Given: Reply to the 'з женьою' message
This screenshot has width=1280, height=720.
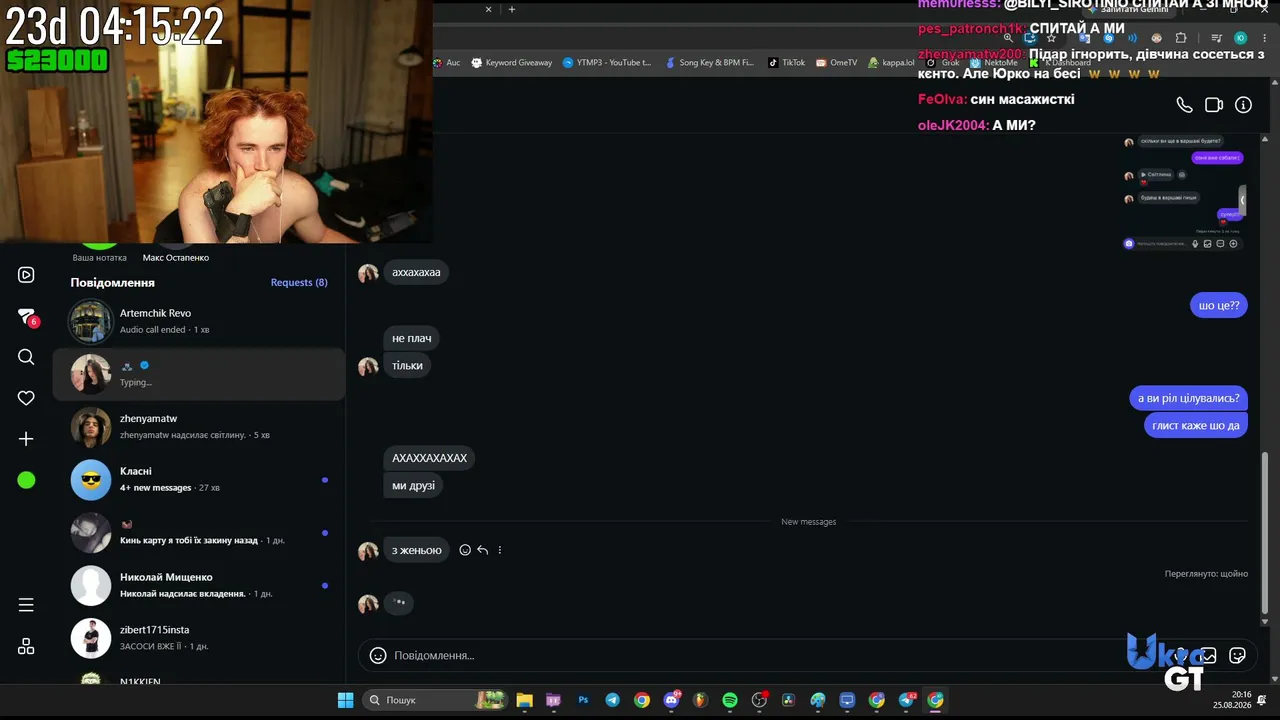Looking at the screenshot, I should tap(483, 550).
